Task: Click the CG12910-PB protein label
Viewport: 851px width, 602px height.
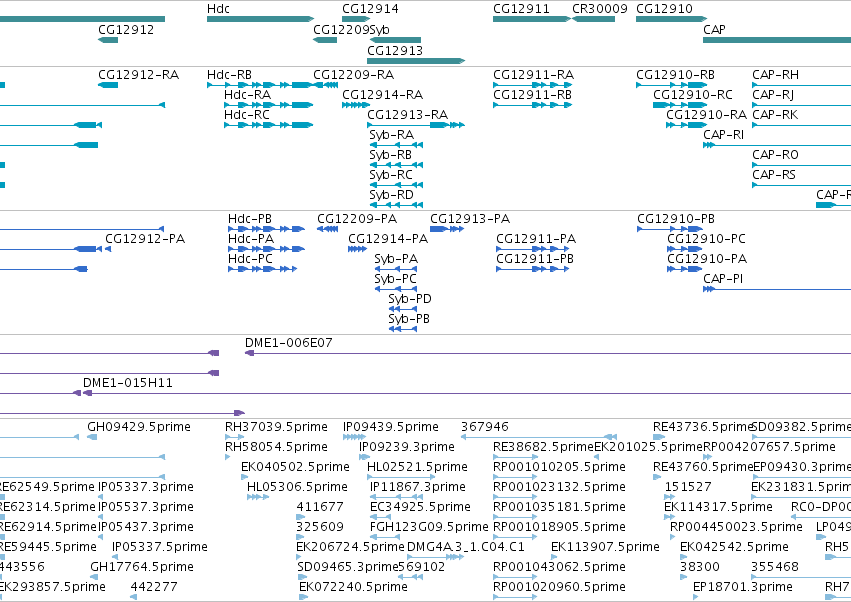Action: click(676, 219)
